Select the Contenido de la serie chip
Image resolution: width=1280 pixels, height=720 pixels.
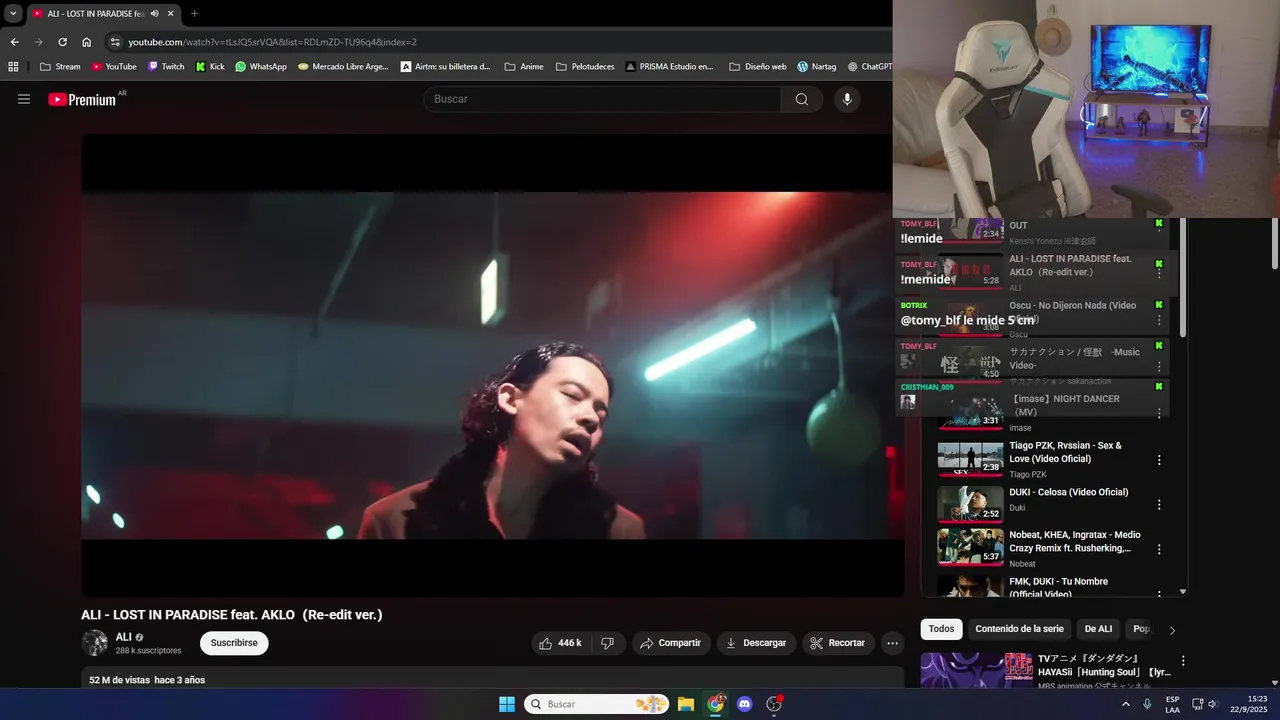coord(1019,629)
